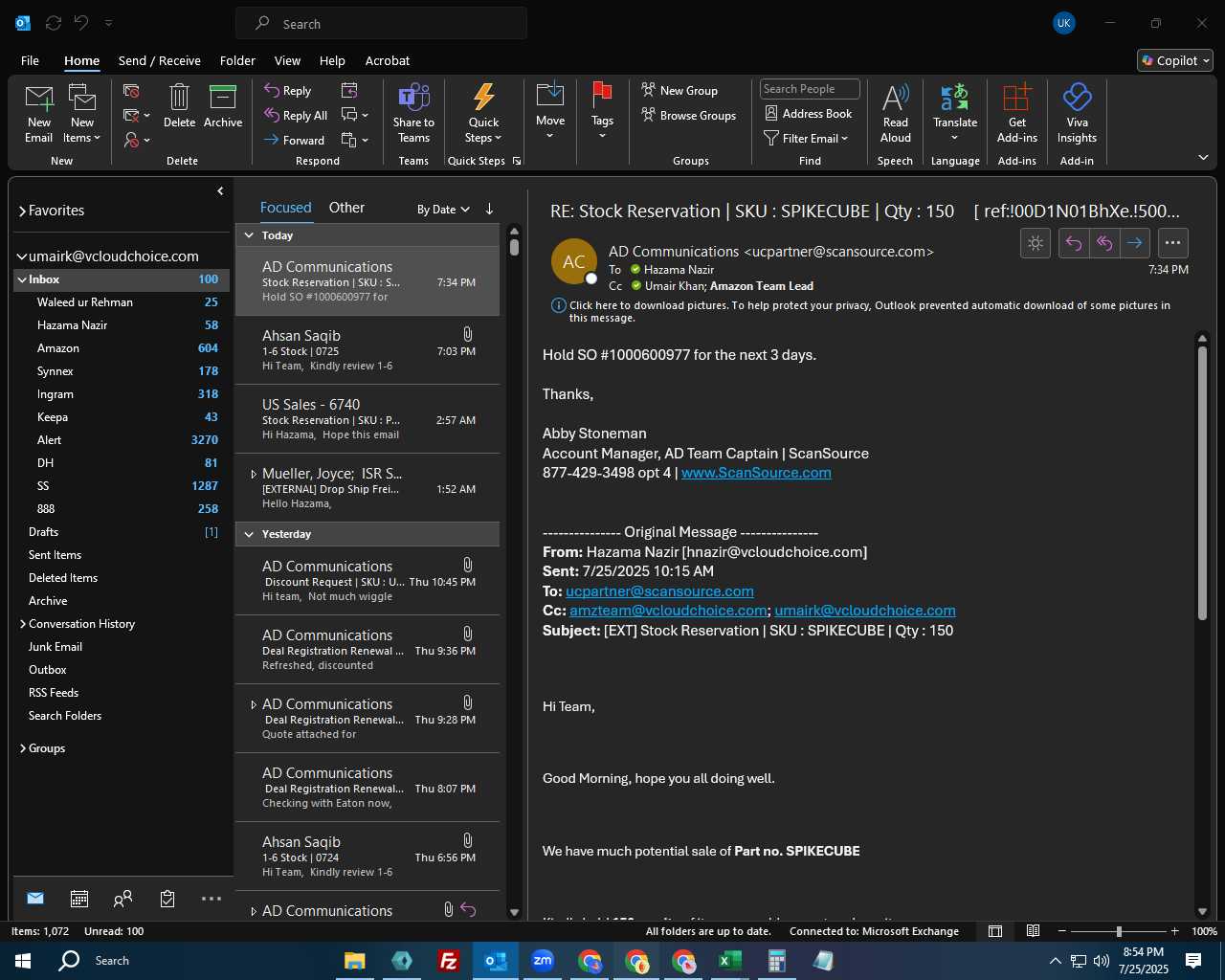The width and height of the screenshot is (1225, 980).
Task: Click Reply All in reading pane
Action: 1104,243
